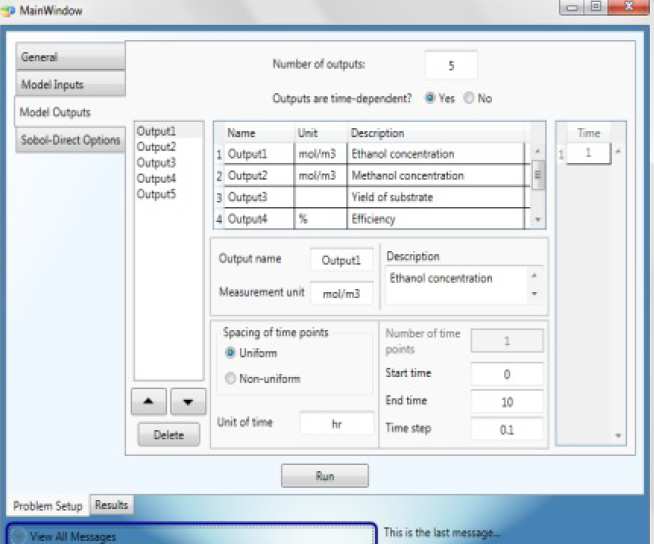Viewport: 654px width, 544px height.
Task: Select Yes for time-dependent outputs
Action: coord(431,99)
